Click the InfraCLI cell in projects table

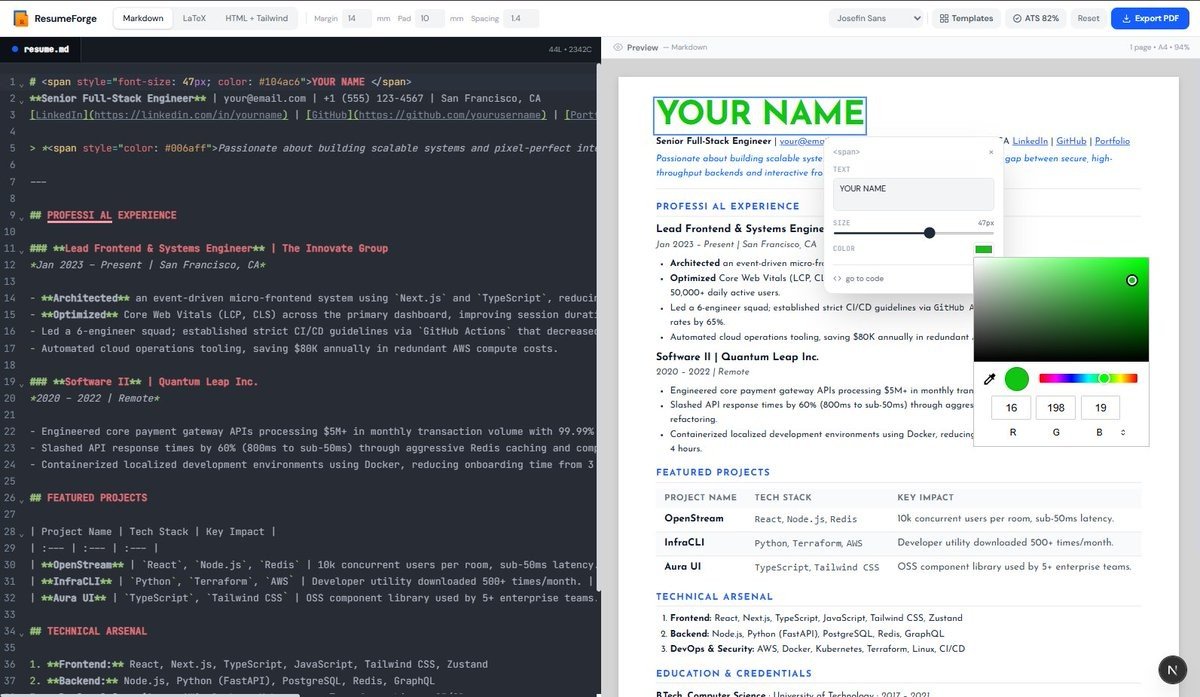[x=686, y=543]
